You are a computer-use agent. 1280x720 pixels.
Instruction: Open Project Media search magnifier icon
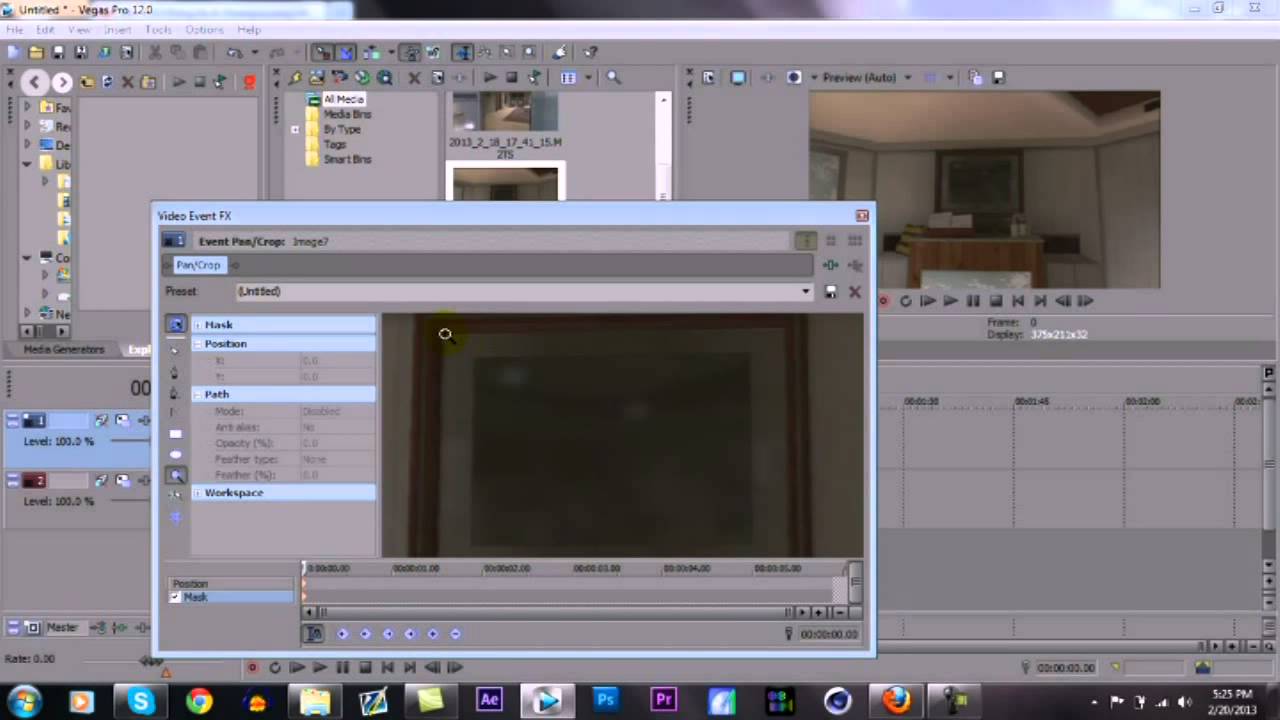tap(614, 78)
